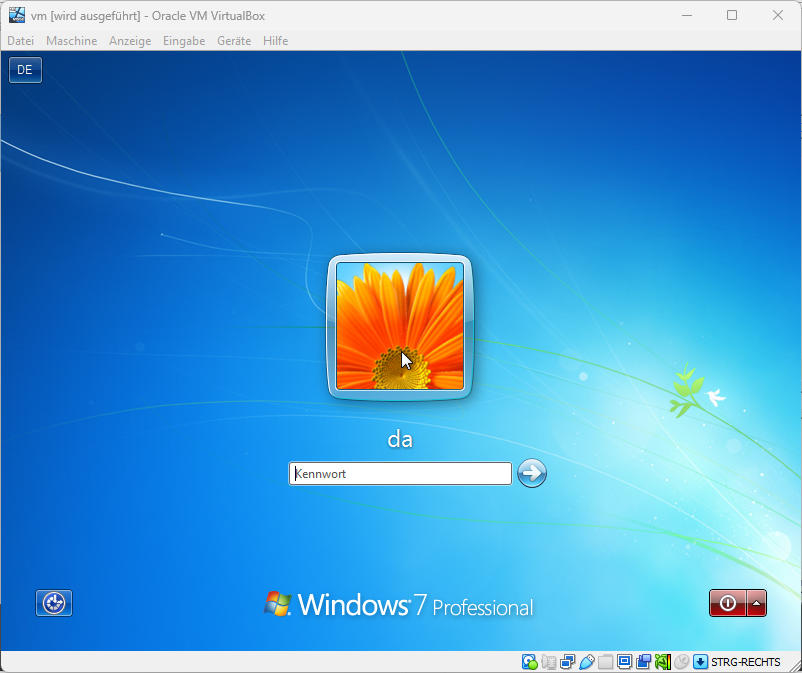Maximize the VirtualBox window
Screen dimensions: 802x673
732,15
